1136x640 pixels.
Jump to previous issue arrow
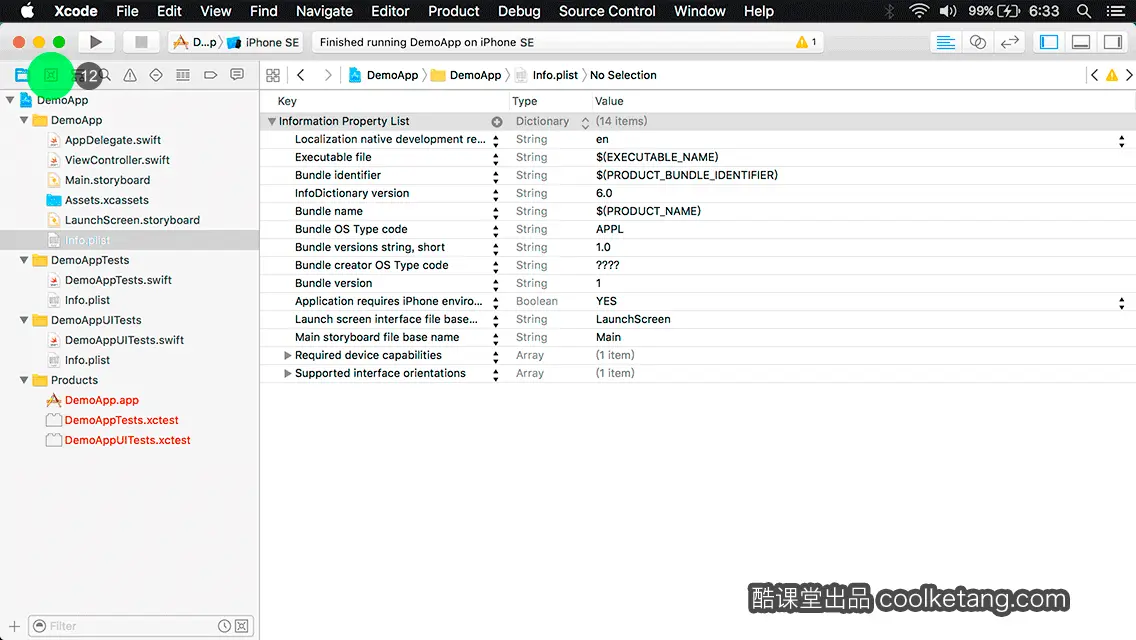[1094, 75]
